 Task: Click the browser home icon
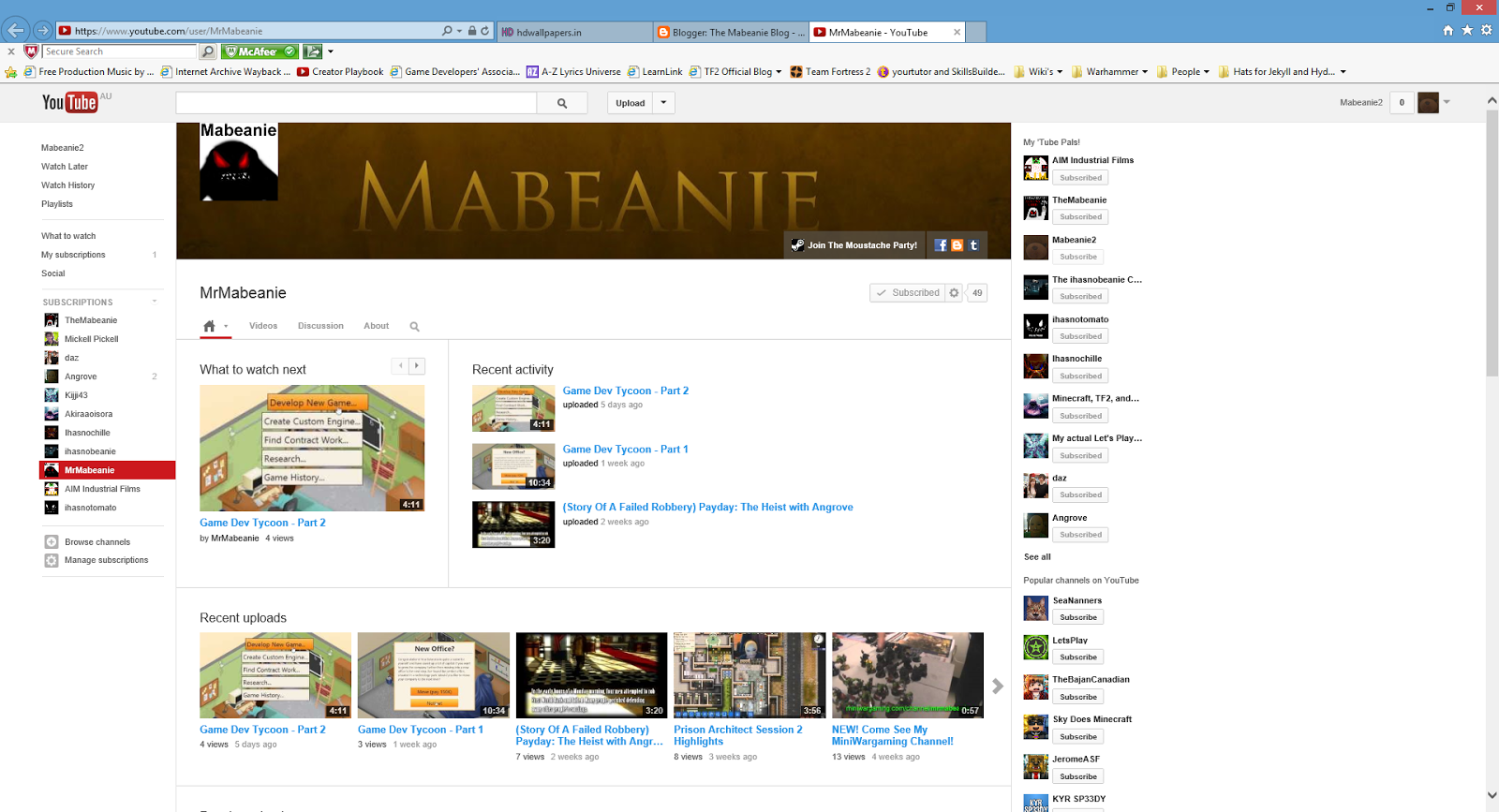[1448, 30]
